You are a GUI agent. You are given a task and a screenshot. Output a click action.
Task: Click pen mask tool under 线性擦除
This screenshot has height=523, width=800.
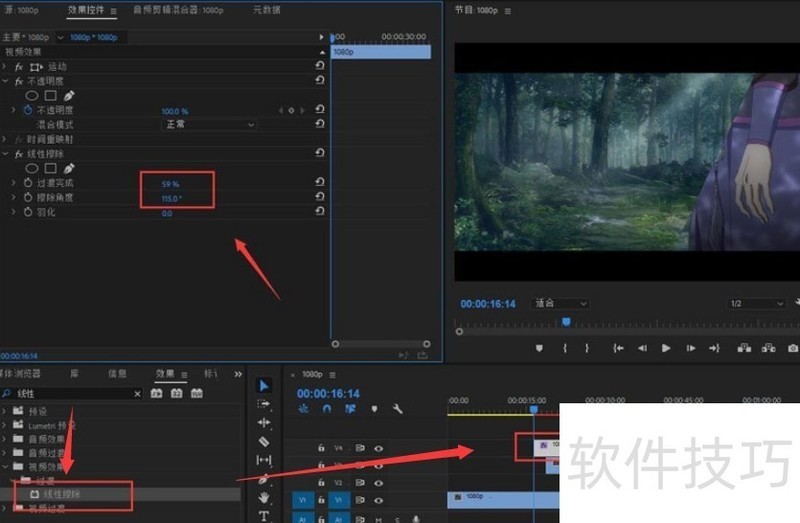pyautogui.click(x=69, y=169)
